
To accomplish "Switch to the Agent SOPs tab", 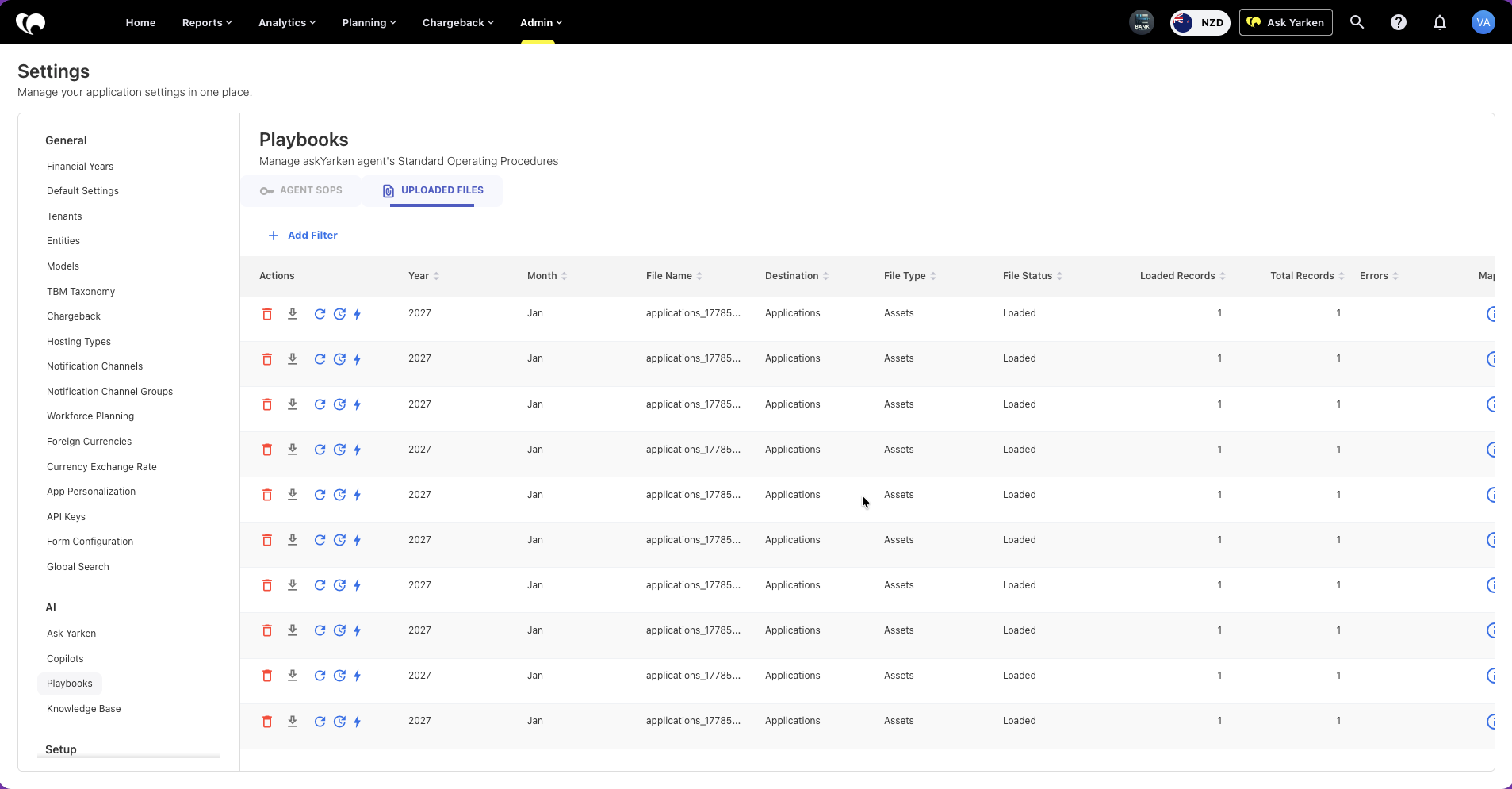I will [301, 190].
